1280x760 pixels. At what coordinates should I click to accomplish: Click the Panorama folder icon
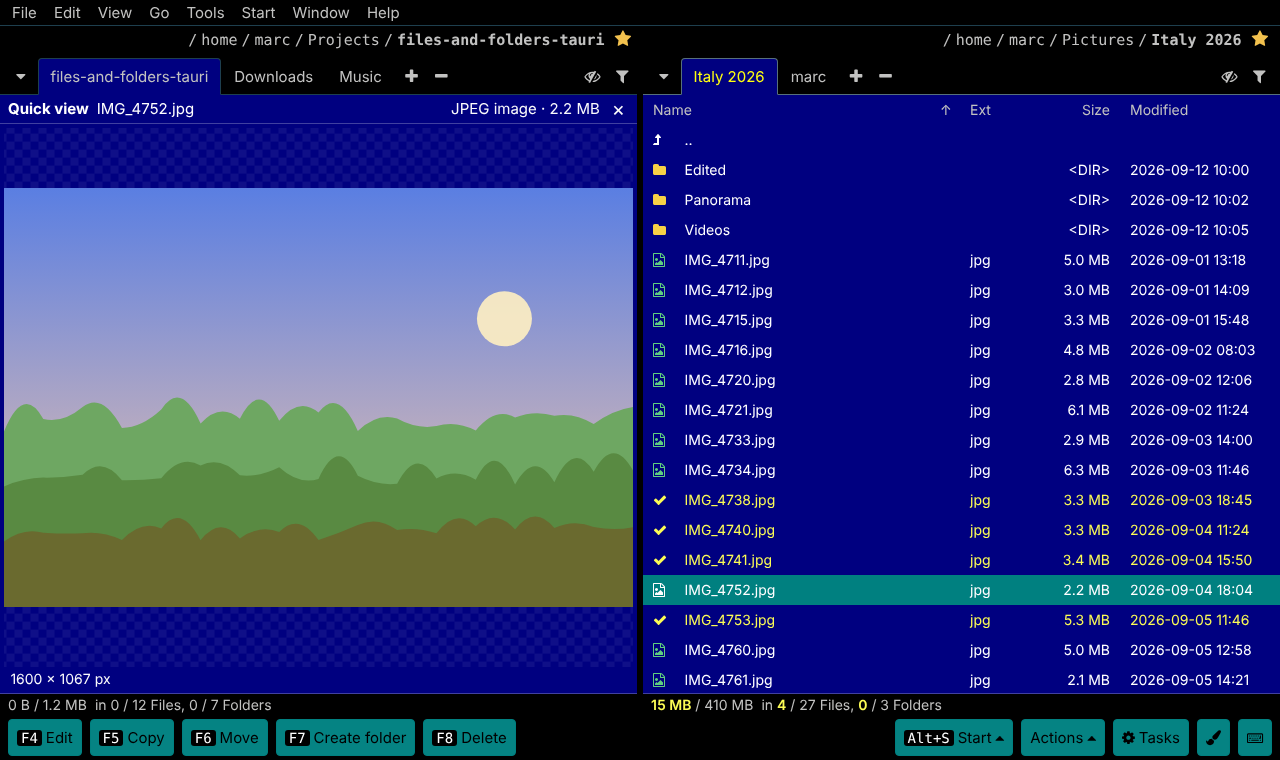point(659,200)
